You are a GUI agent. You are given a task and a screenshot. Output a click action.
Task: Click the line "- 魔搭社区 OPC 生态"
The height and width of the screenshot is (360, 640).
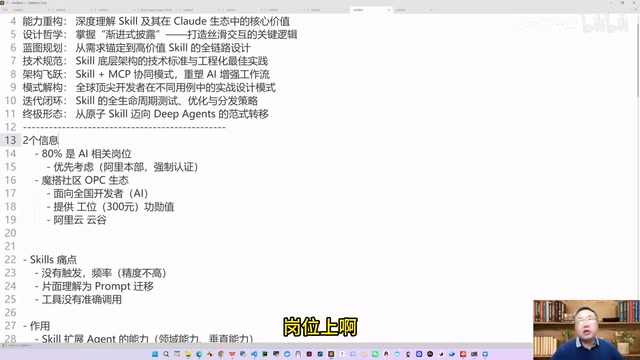click(x=81, y=180)
